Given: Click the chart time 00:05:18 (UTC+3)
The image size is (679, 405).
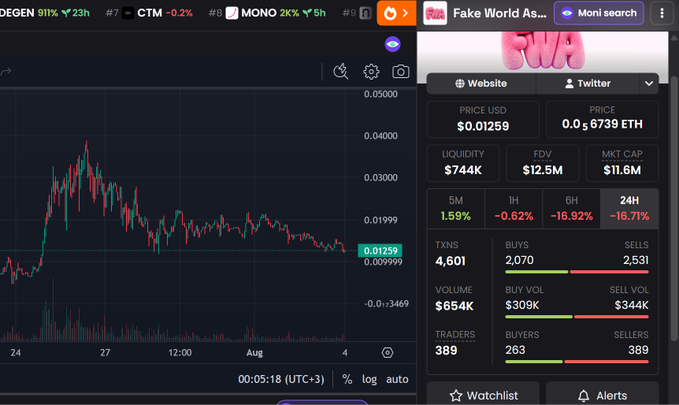Looking at the screenshot, I should [x=281, y=379].
